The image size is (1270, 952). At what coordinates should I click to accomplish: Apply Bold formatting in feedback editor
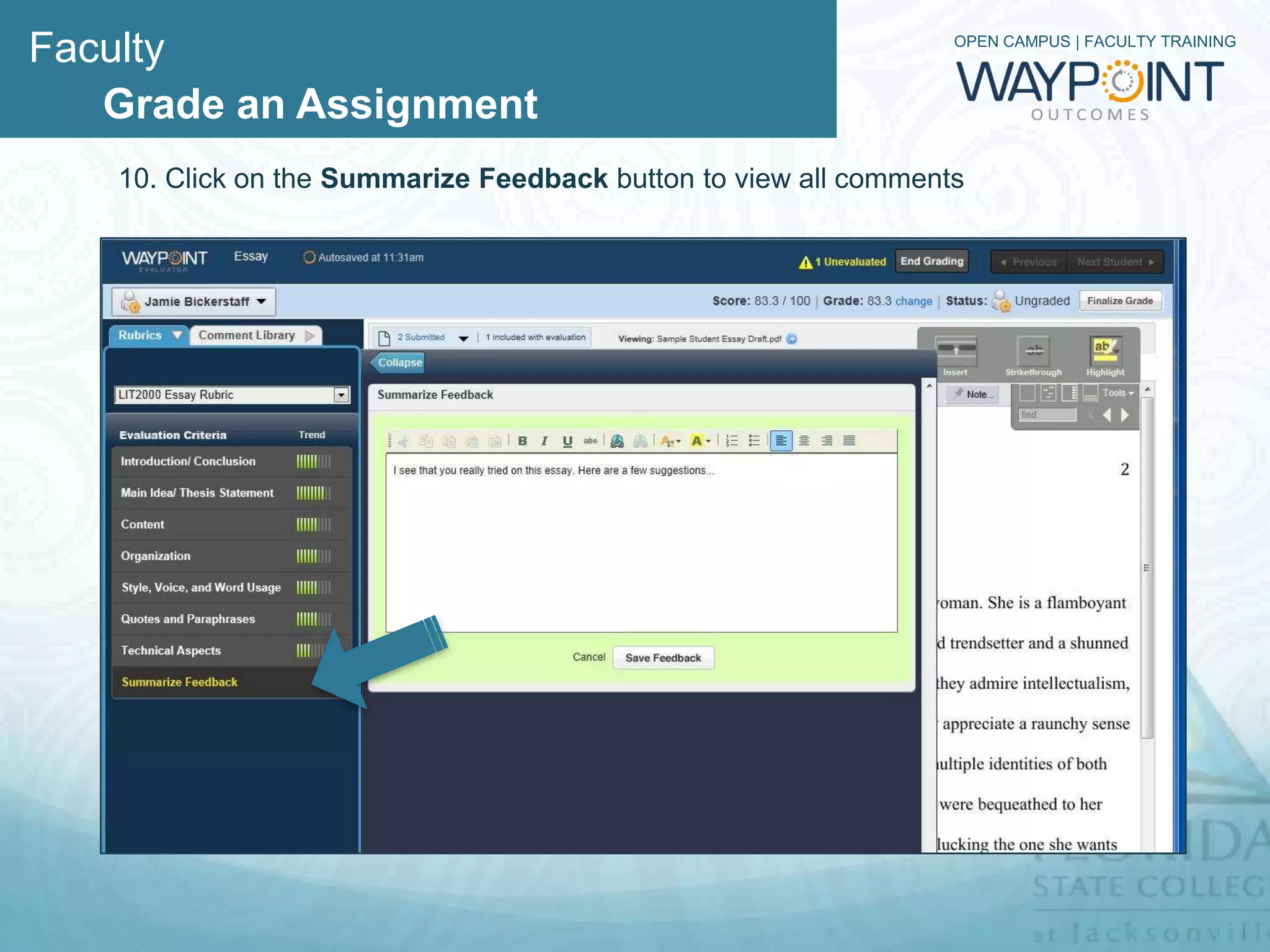click(523, 441)
